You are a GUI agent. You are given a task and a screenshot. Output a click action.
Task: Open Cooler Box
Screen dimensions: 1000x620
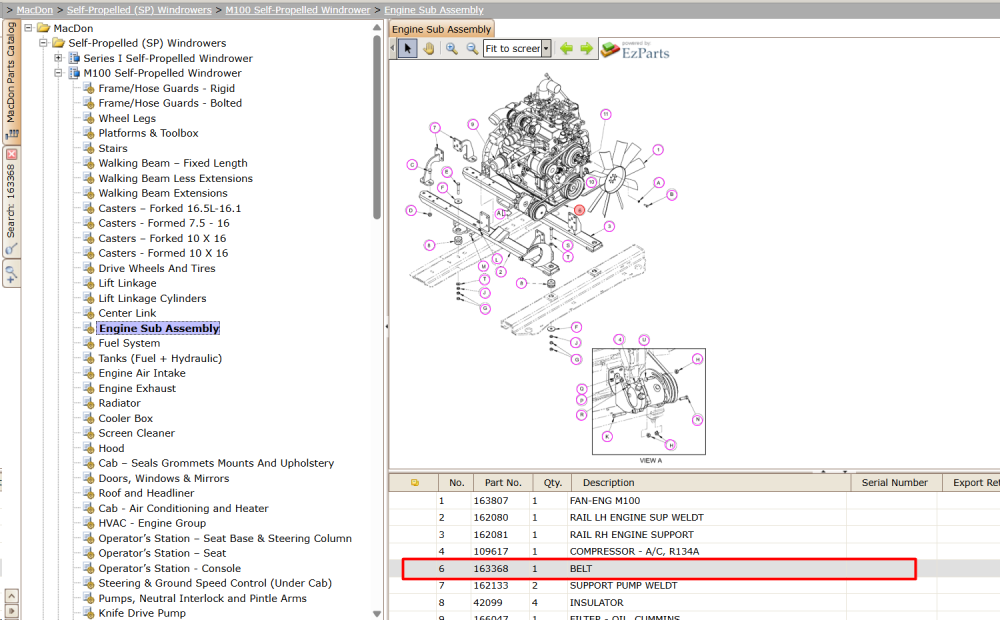[x=126, y=418]
